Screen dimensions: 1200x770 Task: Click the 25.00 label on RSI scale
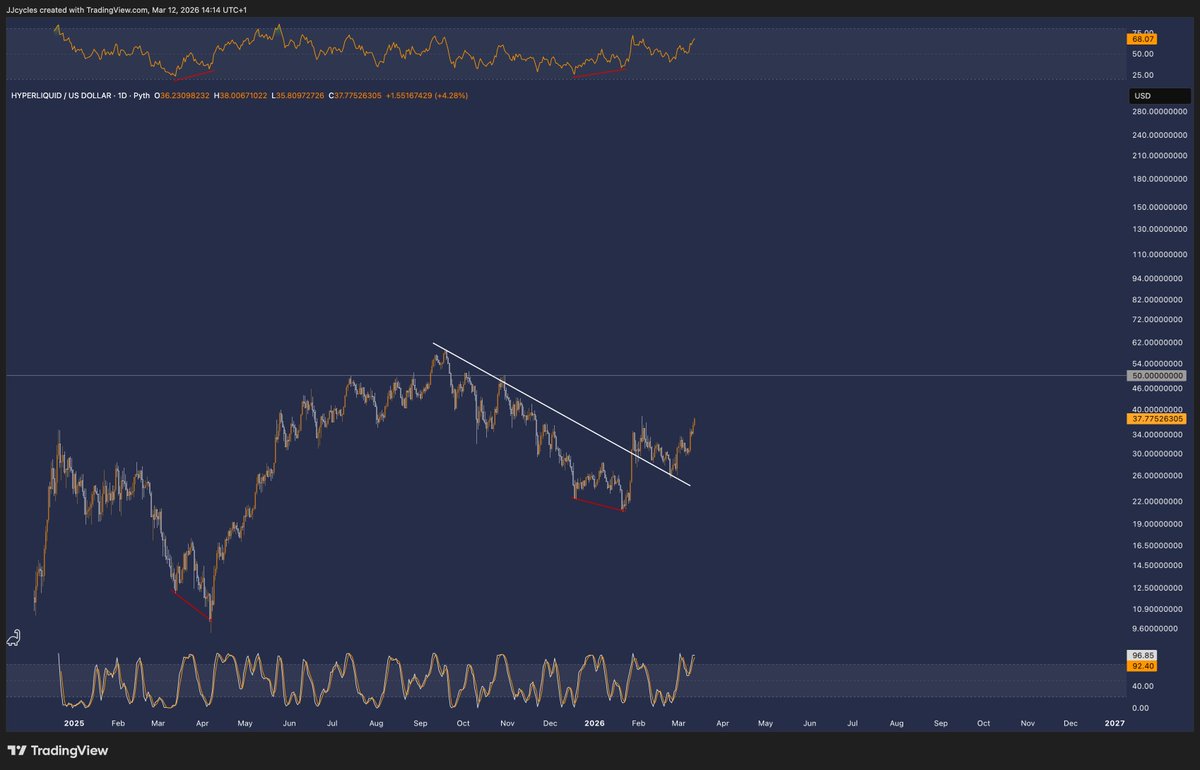pyautogui.click(x=1143, y=75)
